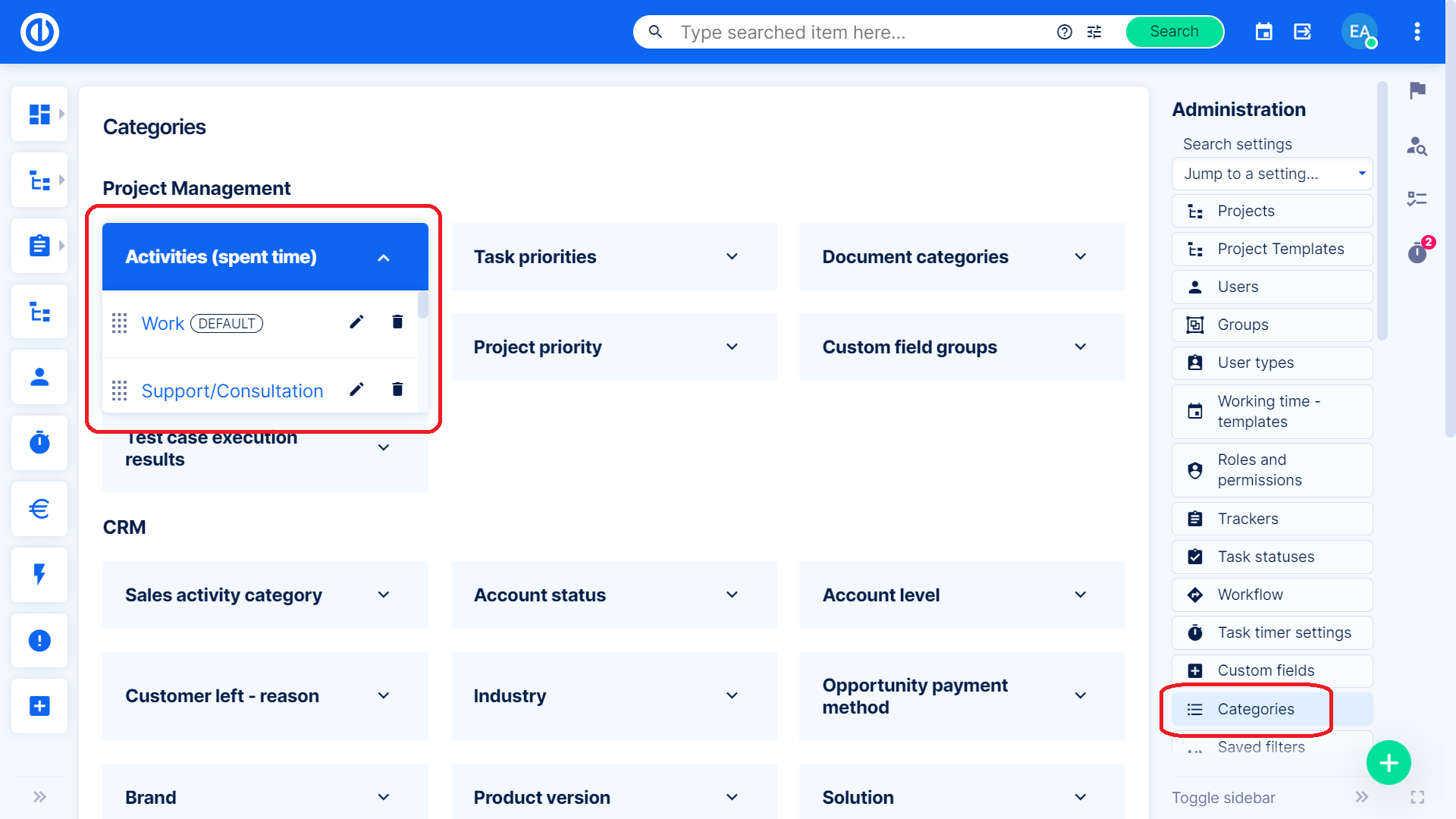1456x819 pixels.
Task: Select Custom fields in Administration menu
Action: (1266, 670)
